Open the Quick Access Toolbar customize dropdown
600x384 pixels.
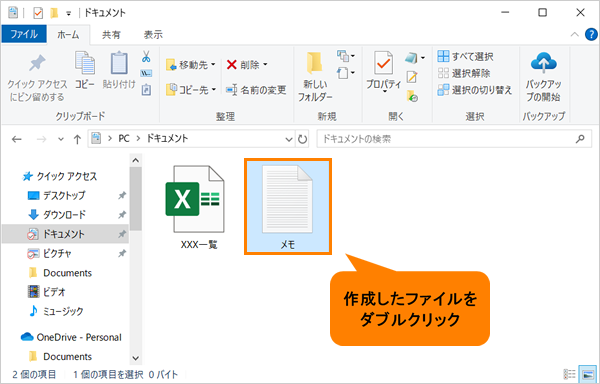coord(68,13)
